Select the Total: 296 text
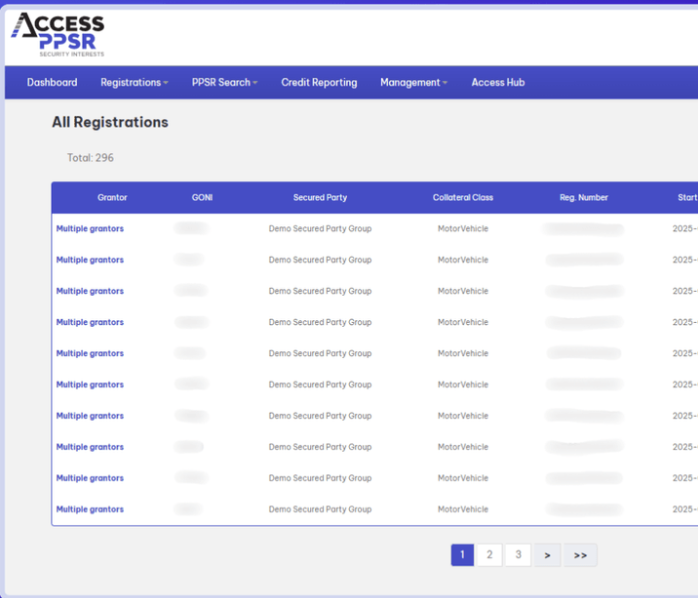The width and height of the screenshot is (698, 598). tap(90, 158)
